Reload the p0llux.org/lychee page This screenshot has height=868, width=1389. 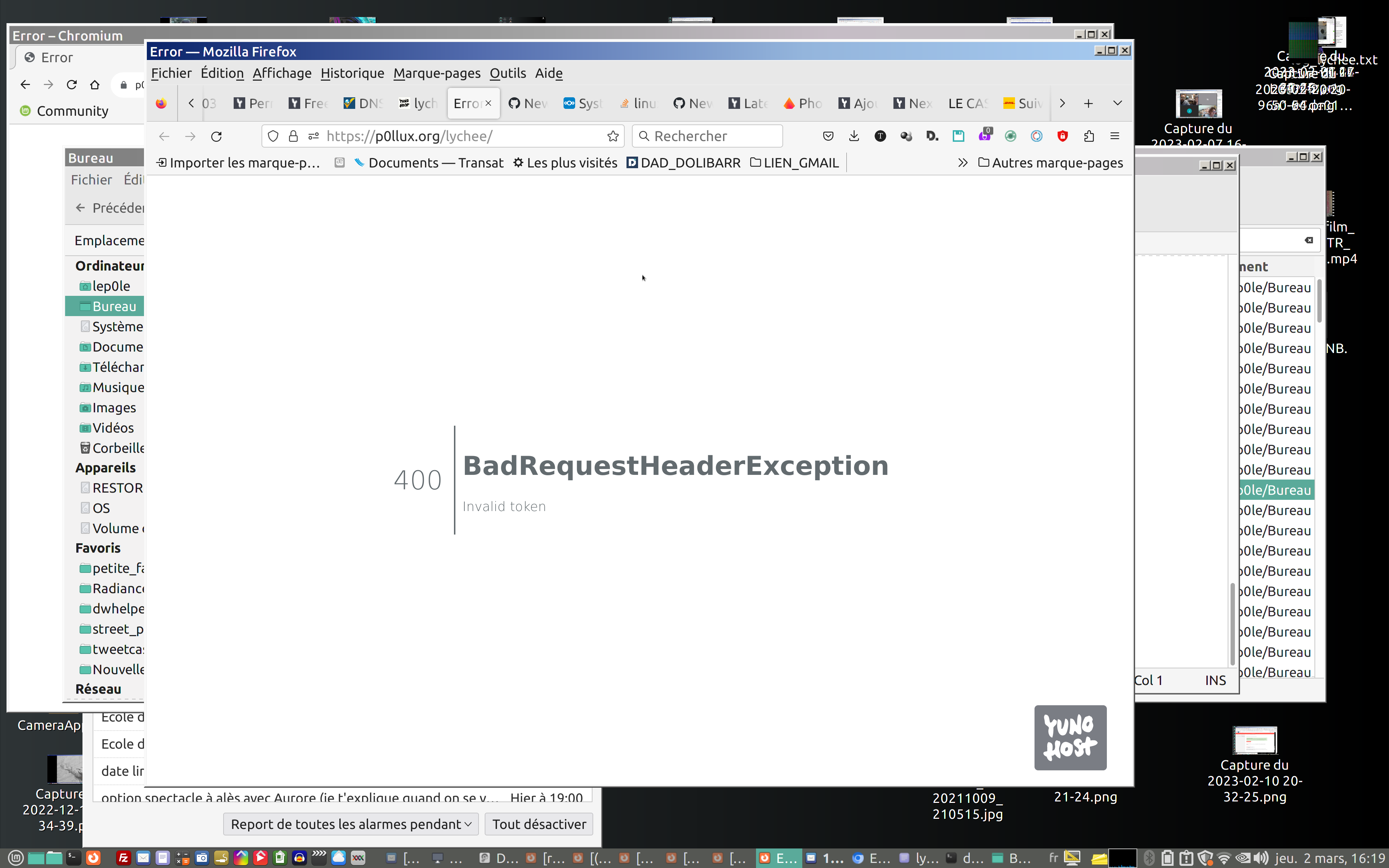(216, 136)
